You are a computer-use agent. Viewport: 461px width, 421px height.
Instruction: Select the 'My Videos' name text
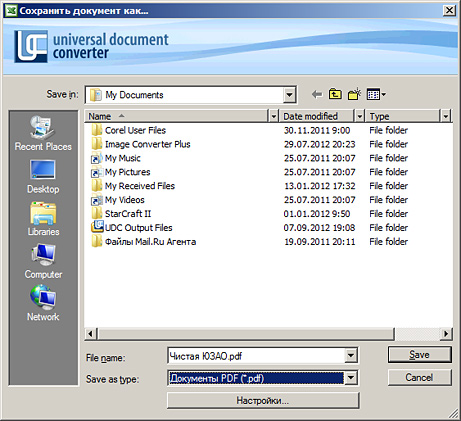[125, 200]
